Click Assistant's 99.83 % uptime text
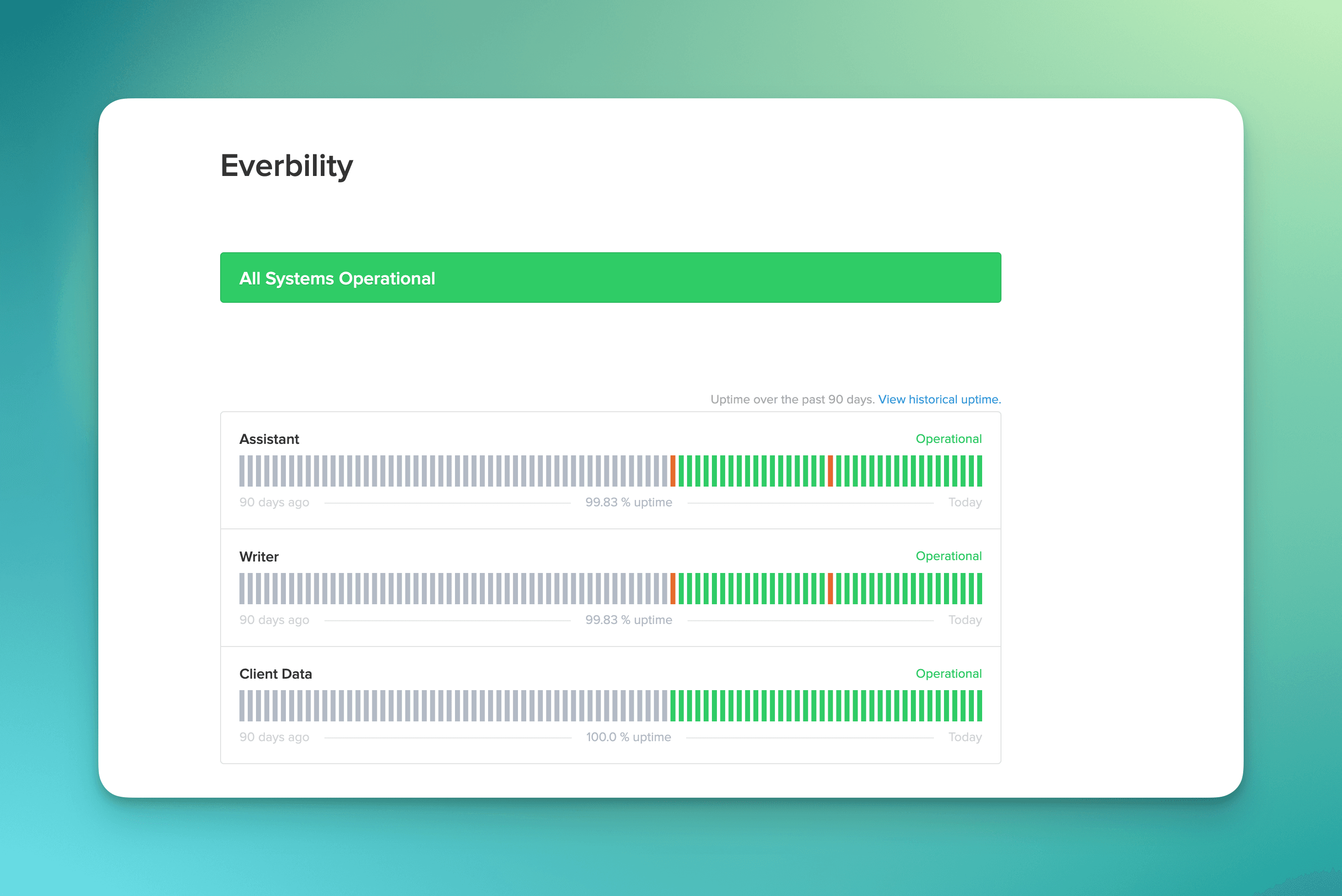 [x=628, y=502]
